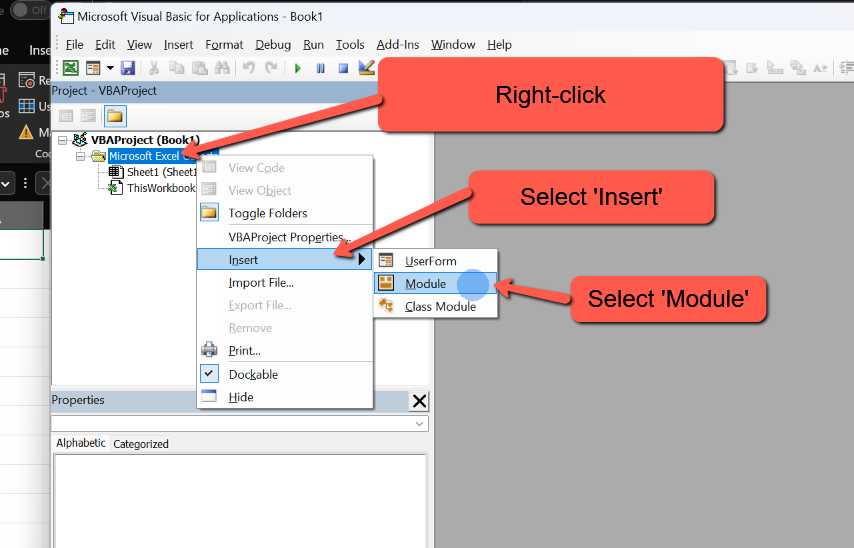Click the Reset stop icon in the toolbar
Image resolution: width=854 pixels, height=548 pixels.
point(343,68)
